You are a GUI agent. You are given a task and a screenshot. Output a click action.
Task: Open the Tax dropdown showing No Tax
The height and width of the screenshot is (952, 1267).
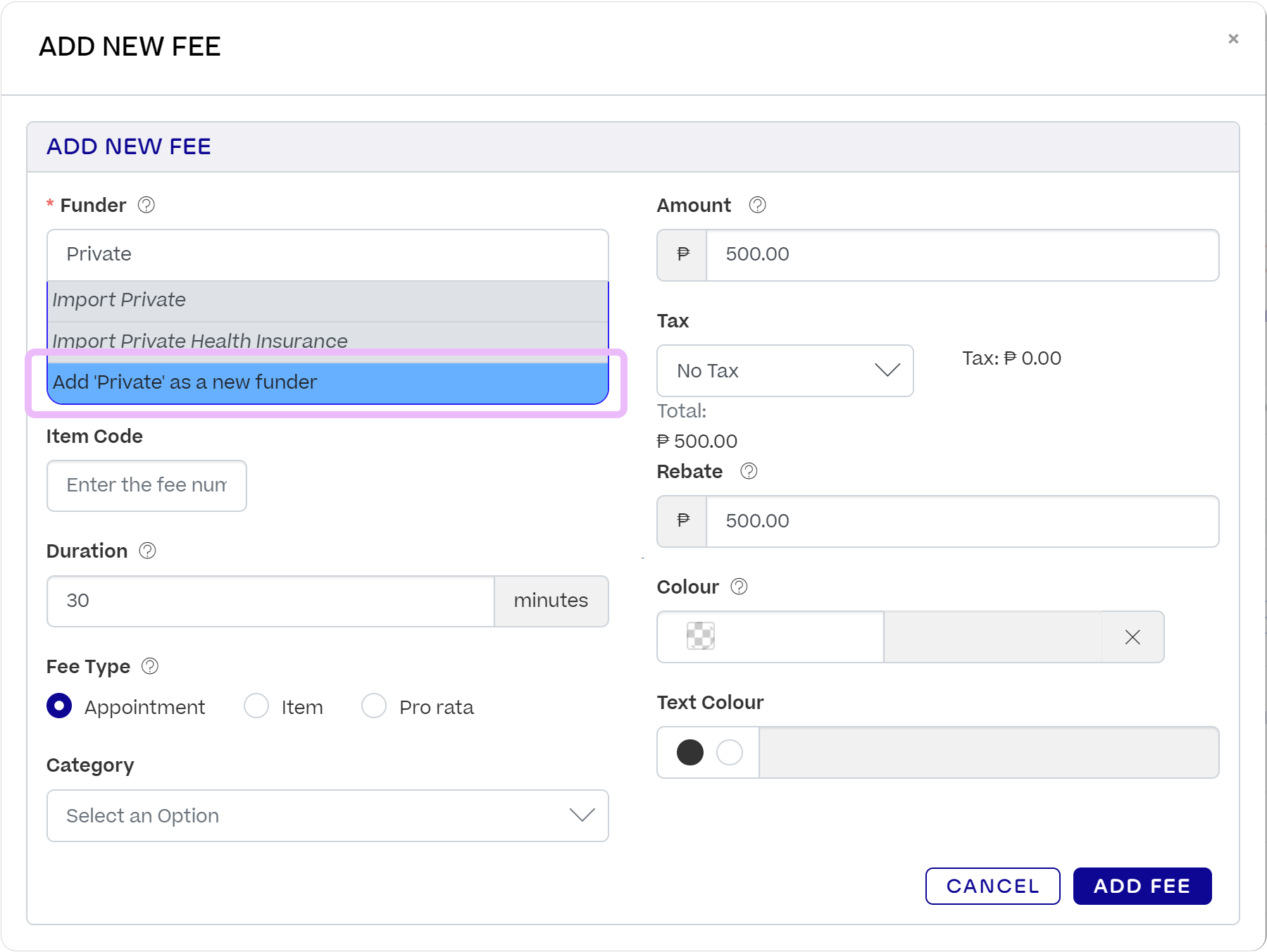coord(785,370)
